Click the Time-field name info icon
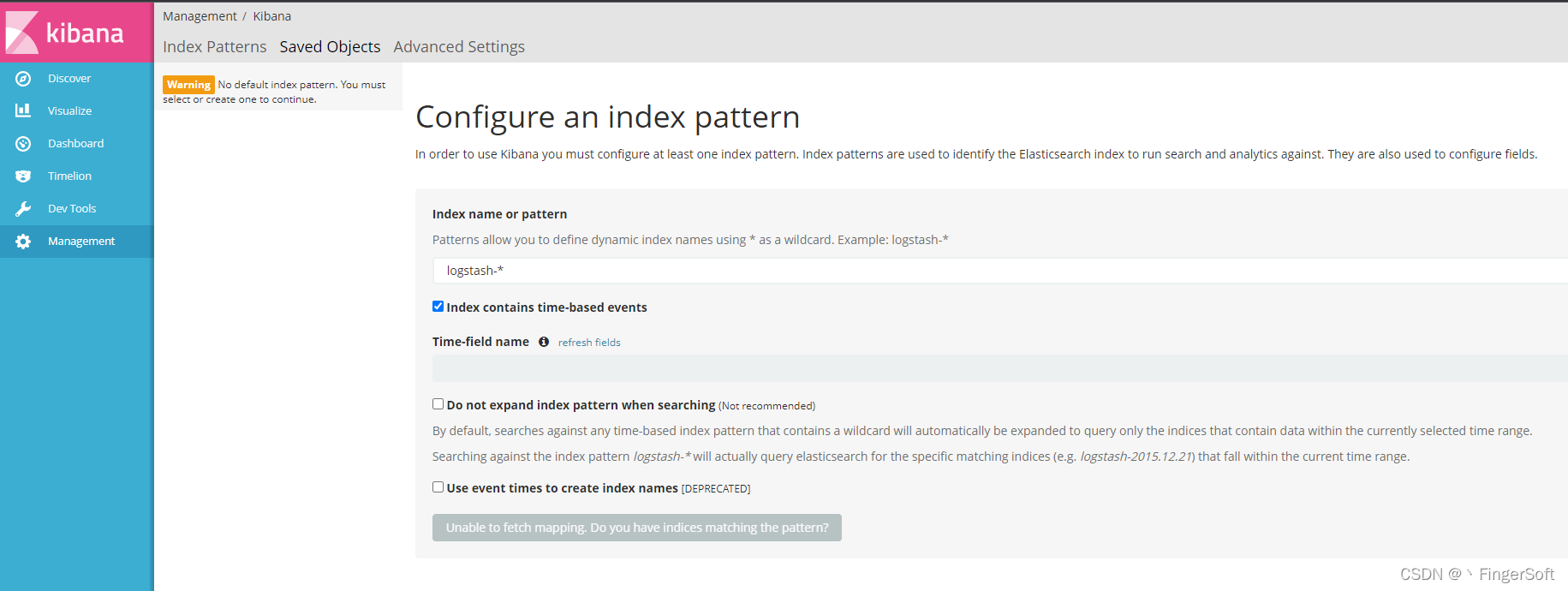 coord(544,342)
